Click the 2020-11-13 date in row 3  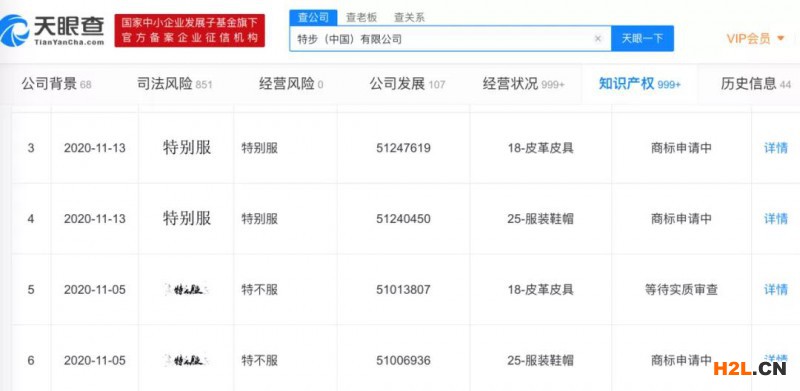pos(94,148)
